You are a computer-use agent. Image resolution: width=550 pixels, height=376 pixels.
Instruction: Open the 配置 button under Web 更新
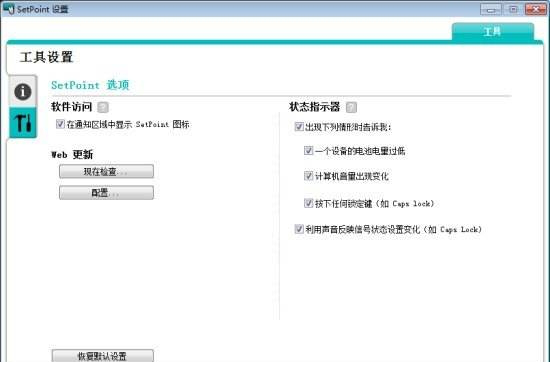(x=106, y=193)
